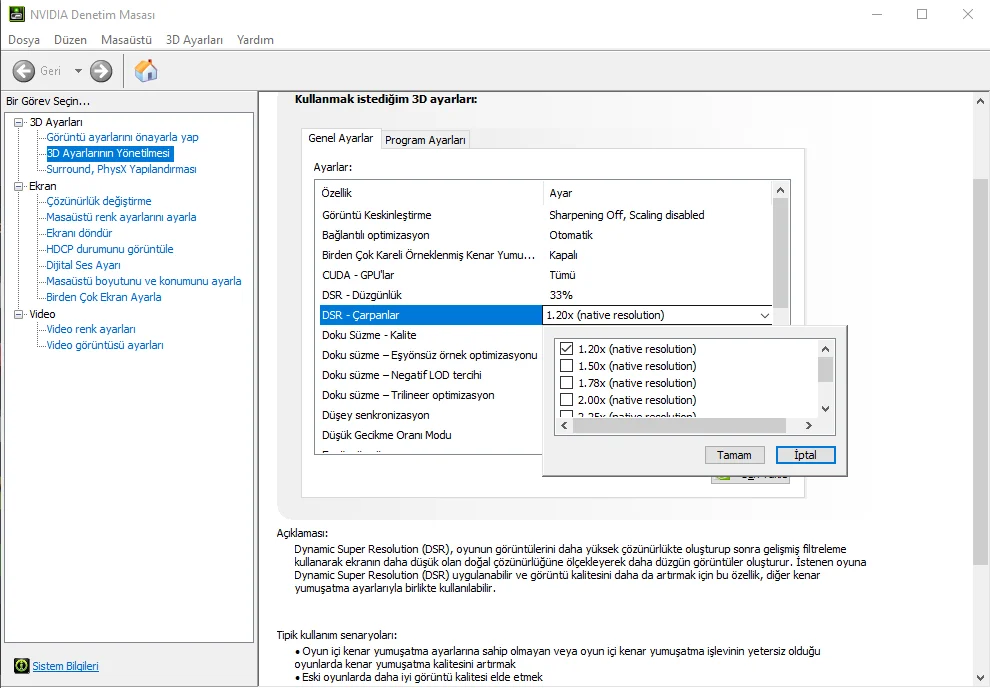Confirm selection with the Tamam button
Viewport: 990px width, 688px height.
pos(734,455)
